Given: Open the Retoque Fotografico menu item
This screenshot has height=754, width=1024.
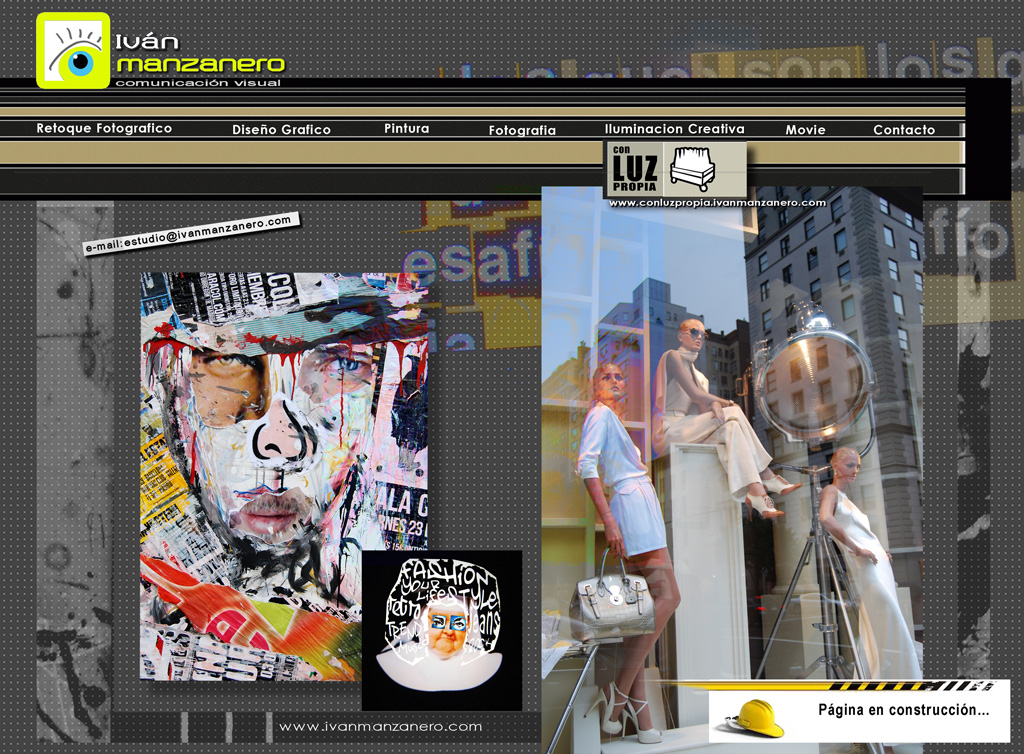Looking at the screenshot, I should [104, 128].
